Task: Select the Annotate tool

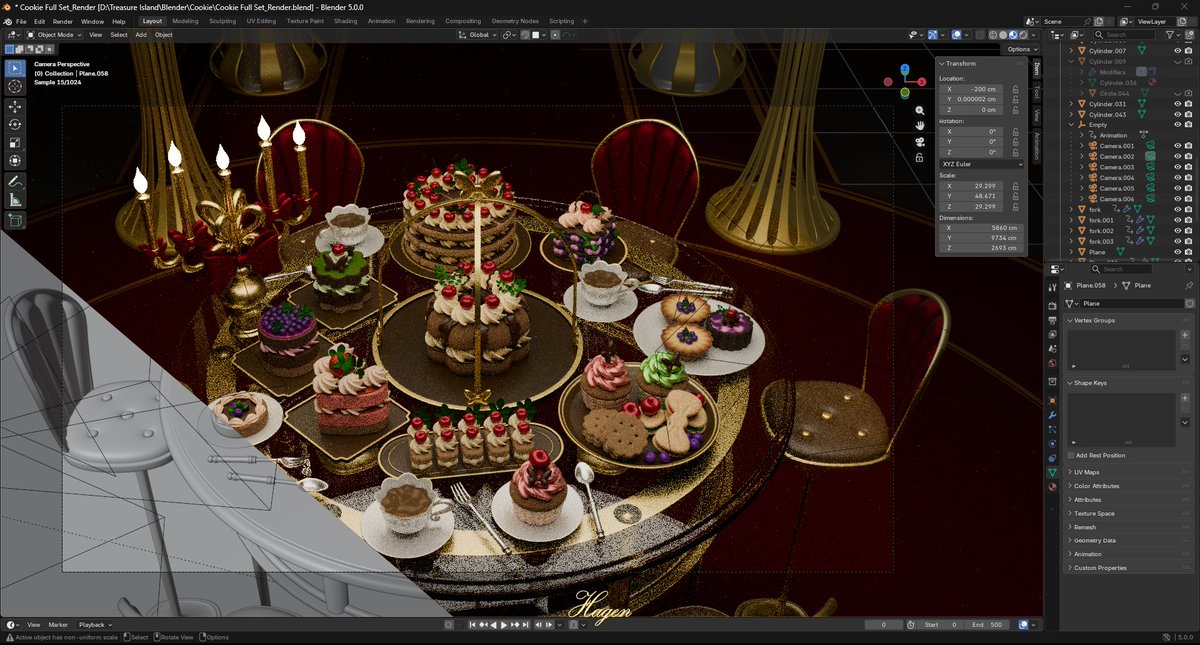Action: [x=15, y=182]
